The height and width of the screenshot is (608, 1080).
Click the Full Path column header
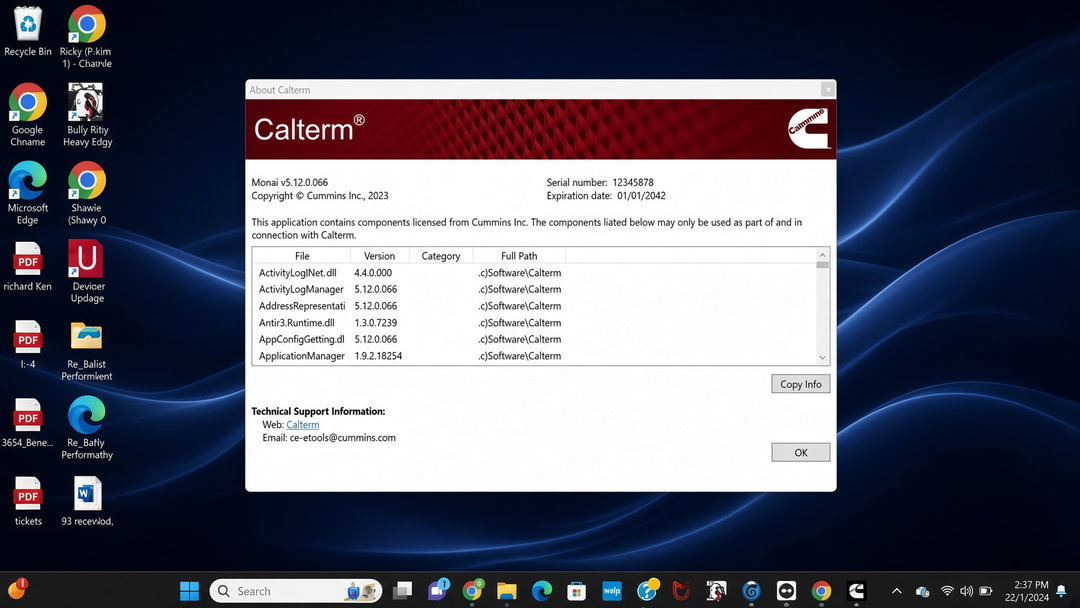click(x=519, y=255)
